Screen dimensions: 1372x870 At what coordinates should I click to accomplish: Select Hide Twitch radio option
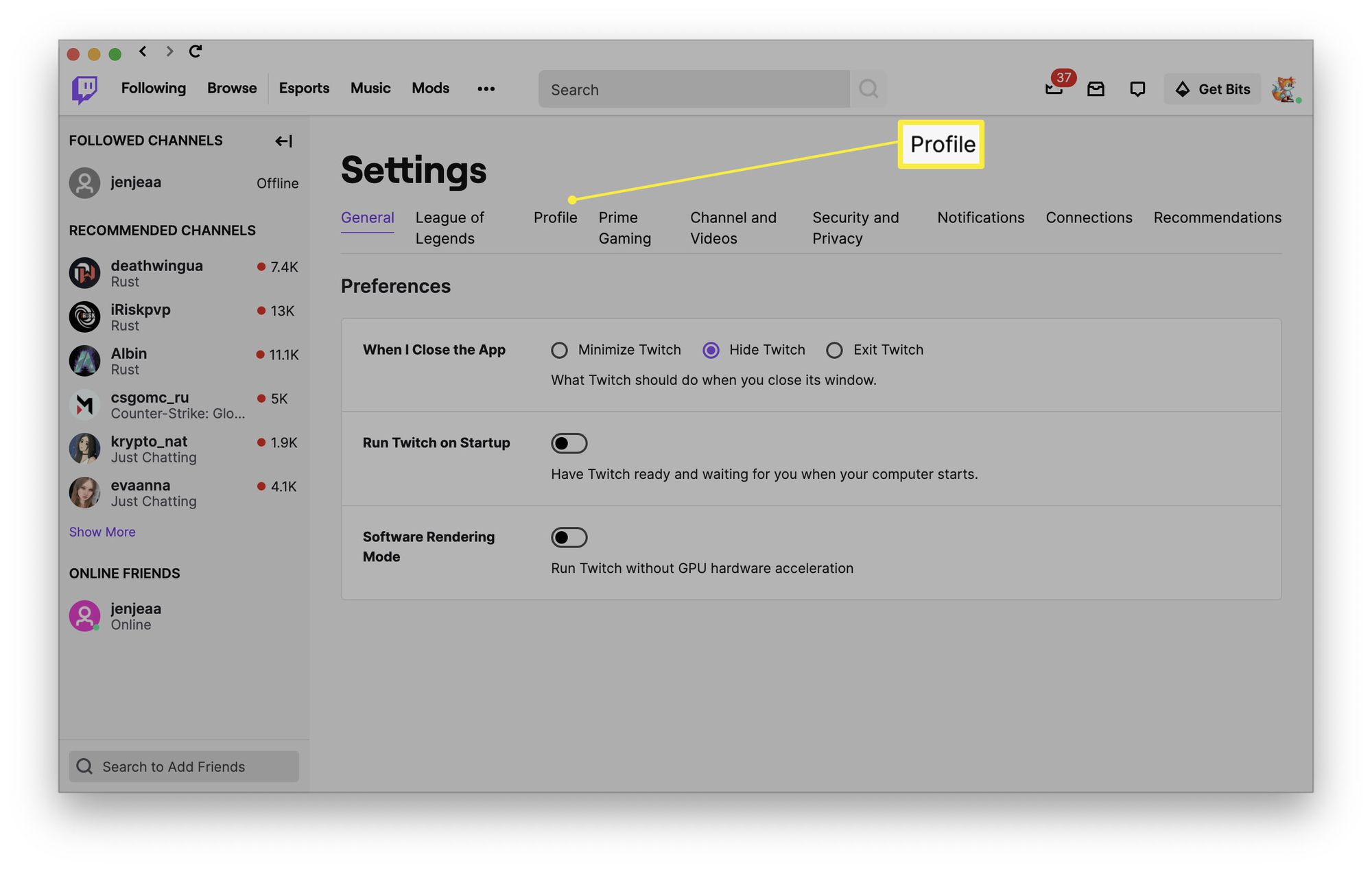coord(711,351)
